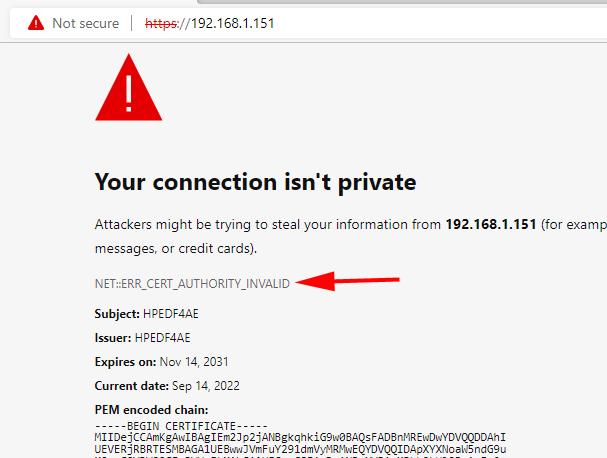Click the PEM line starting with MIIDejCCAm

(300, 437)
